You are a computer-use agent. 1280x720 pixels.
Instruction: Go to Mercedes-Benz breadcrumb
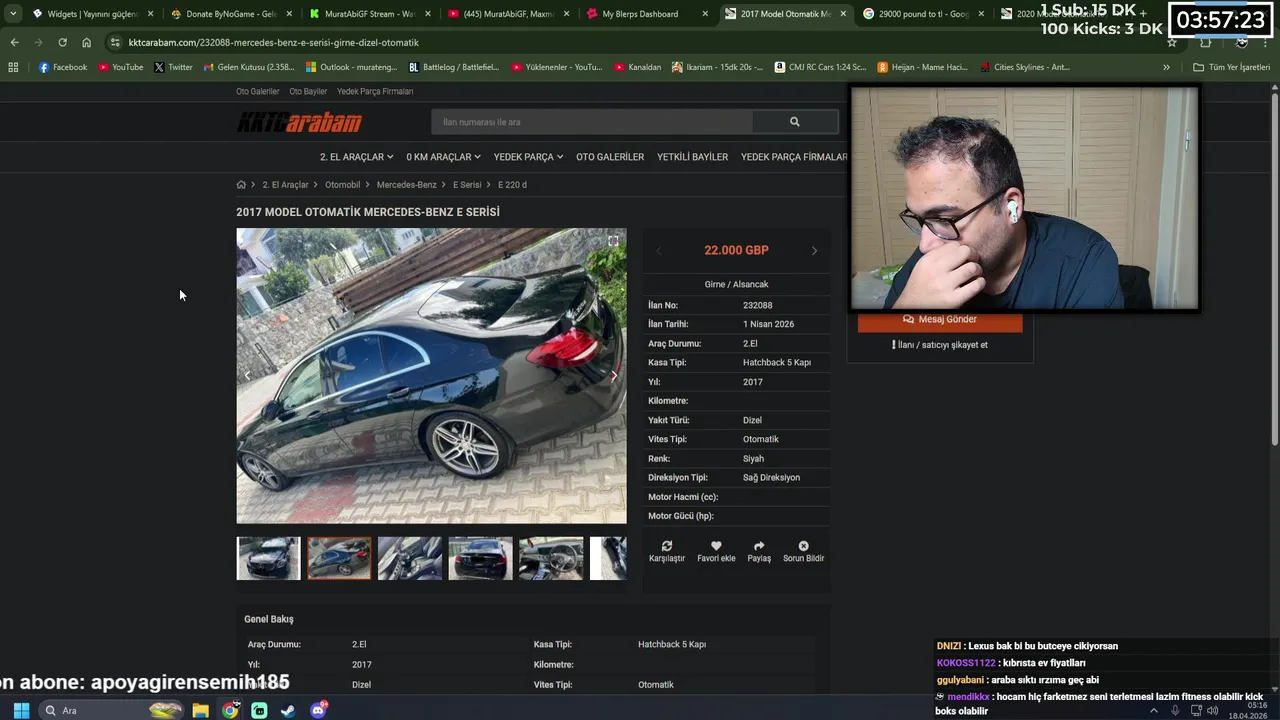coord(406,185)
